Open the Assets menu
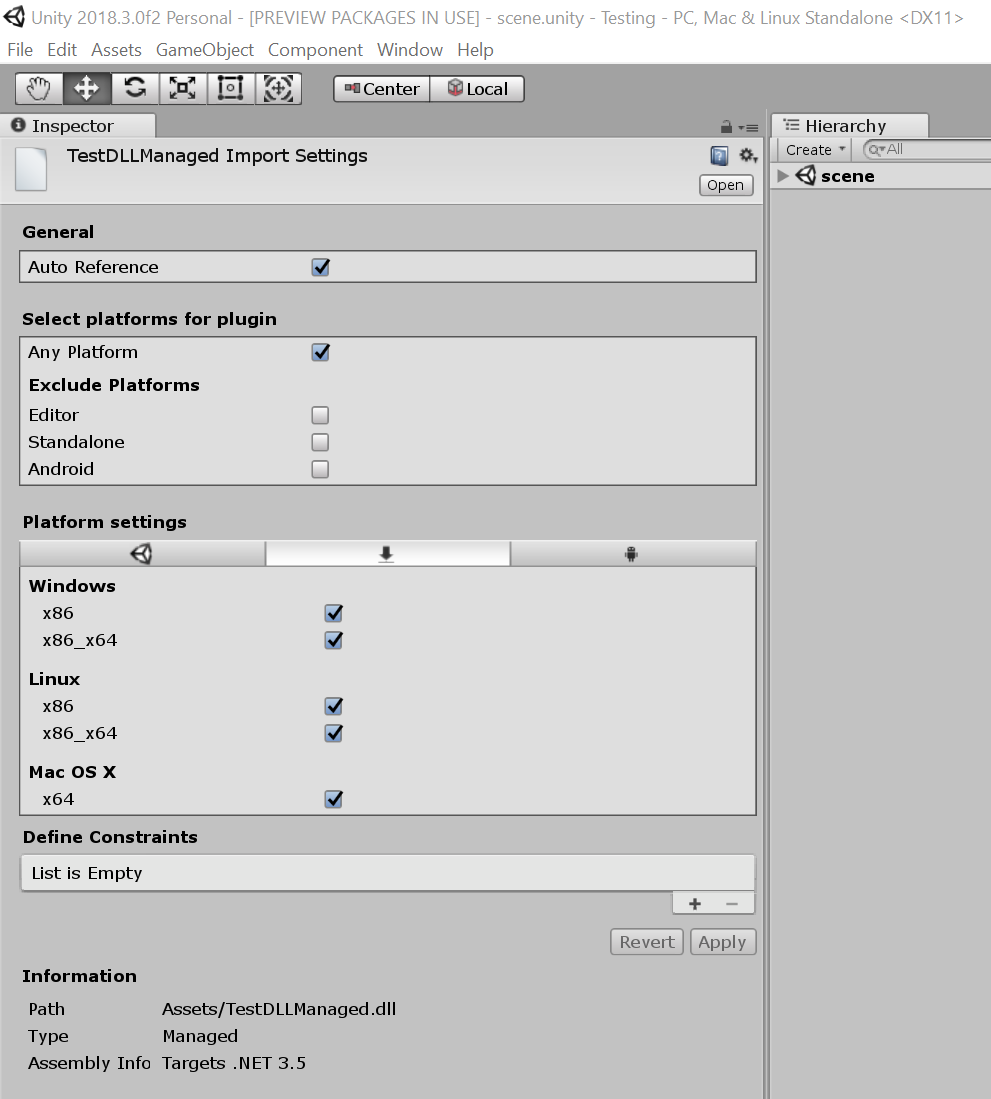Screen dimensions: 991x1099 (x=116, y=50)
